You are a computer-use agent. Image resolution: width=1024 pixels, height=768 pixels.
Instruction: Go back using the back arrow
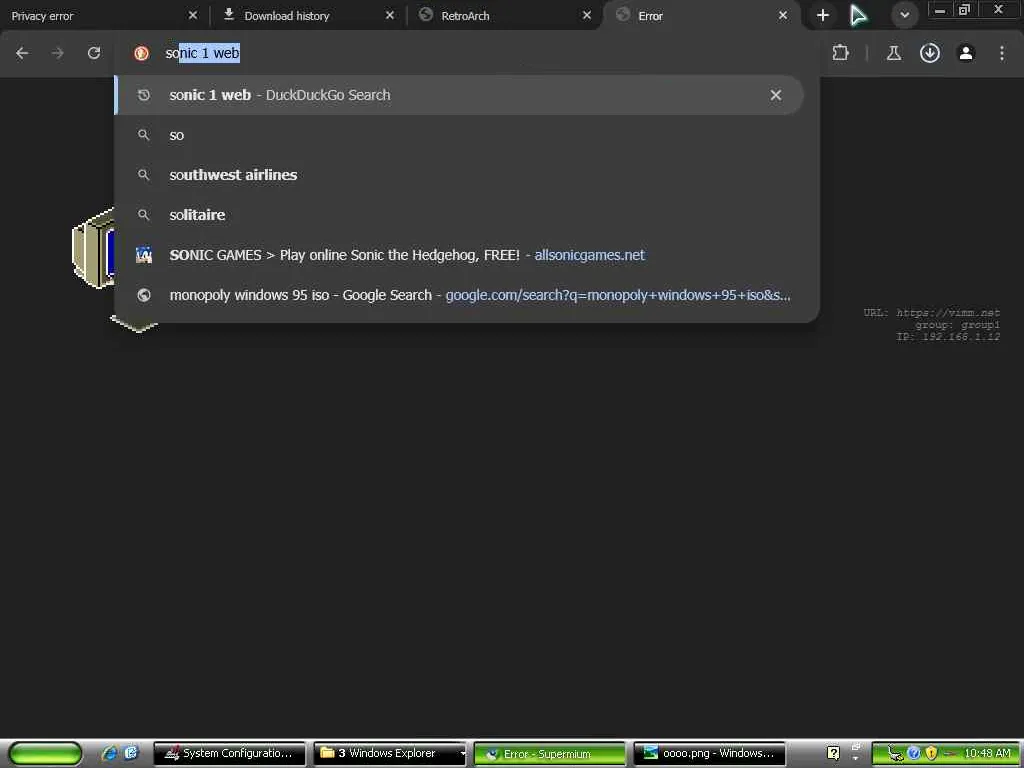22,54
